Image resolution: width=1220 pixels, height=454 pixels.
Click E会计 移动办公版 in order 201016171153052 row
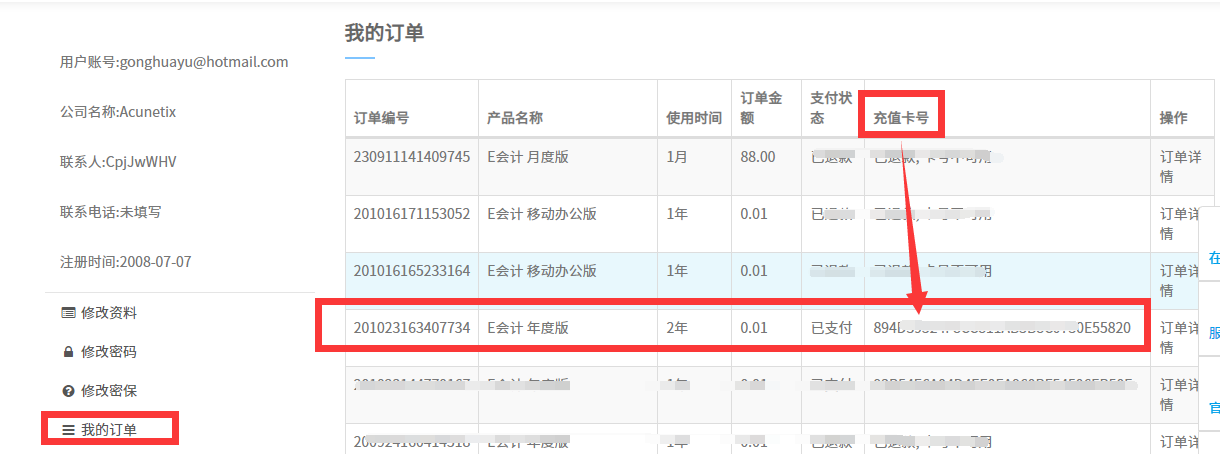pos(542,213)
